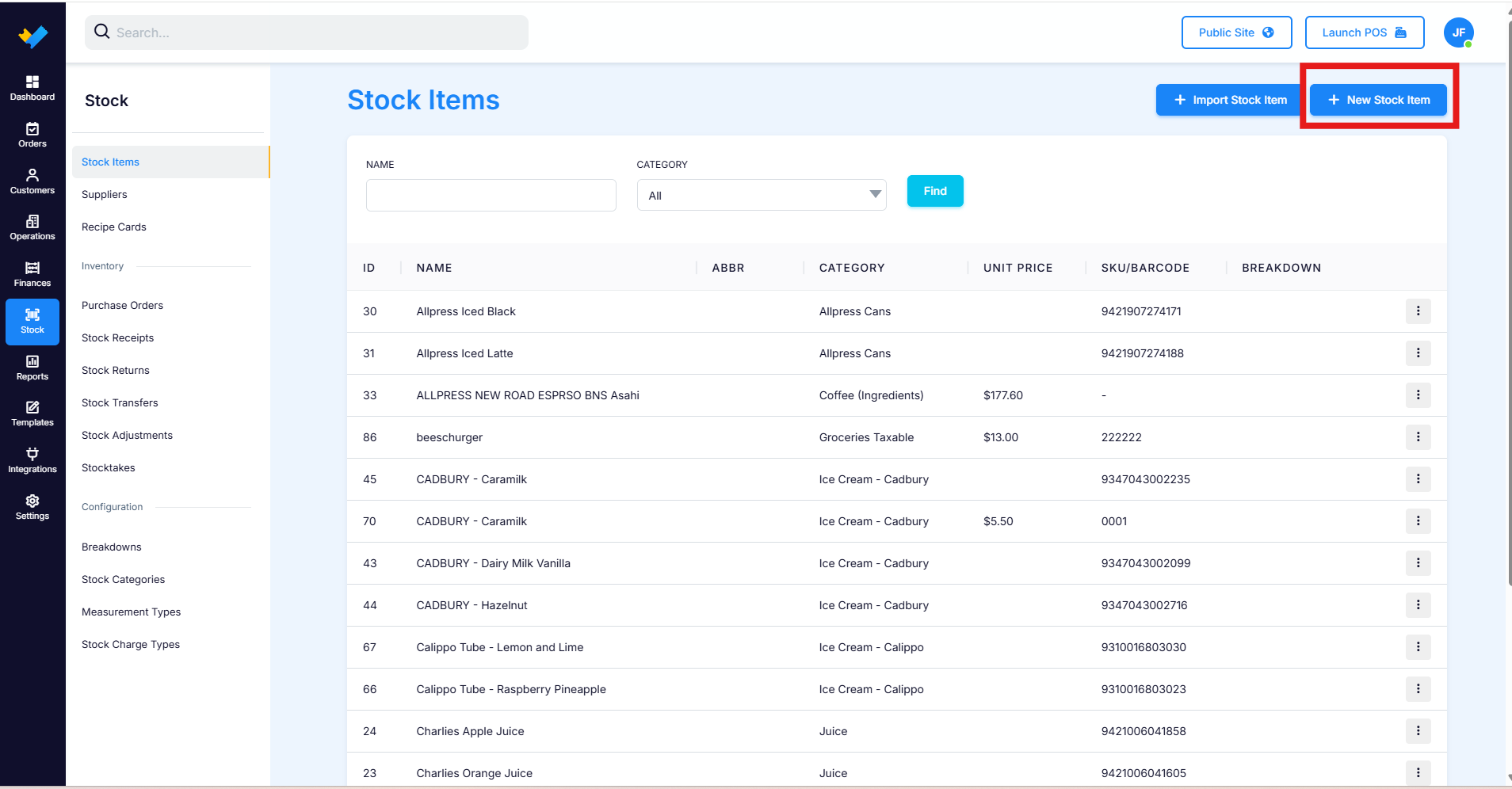Select the Finances sidebar icon
Viewport: 1512px width, 789px height.
click(32, 274)
